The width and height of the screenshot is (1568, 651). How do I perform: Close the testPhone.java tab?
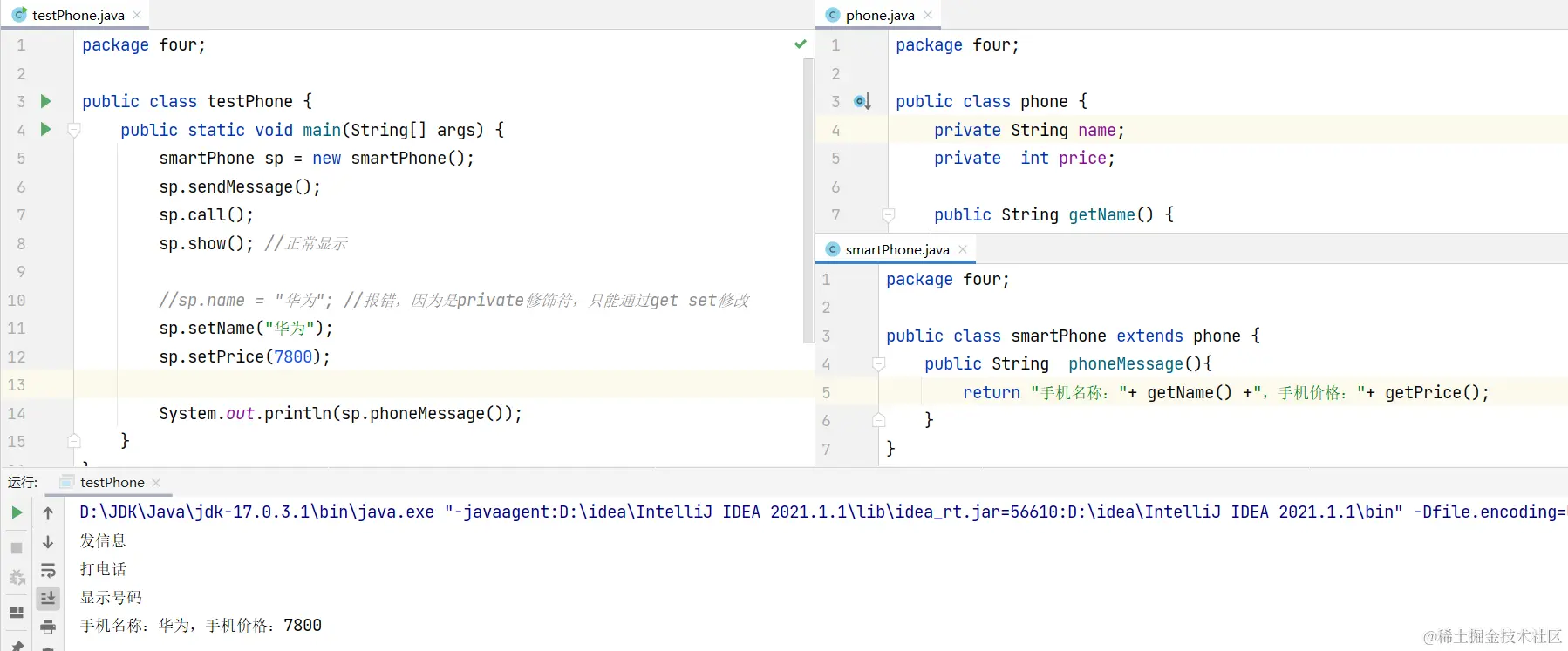click(x=137, y=15)
